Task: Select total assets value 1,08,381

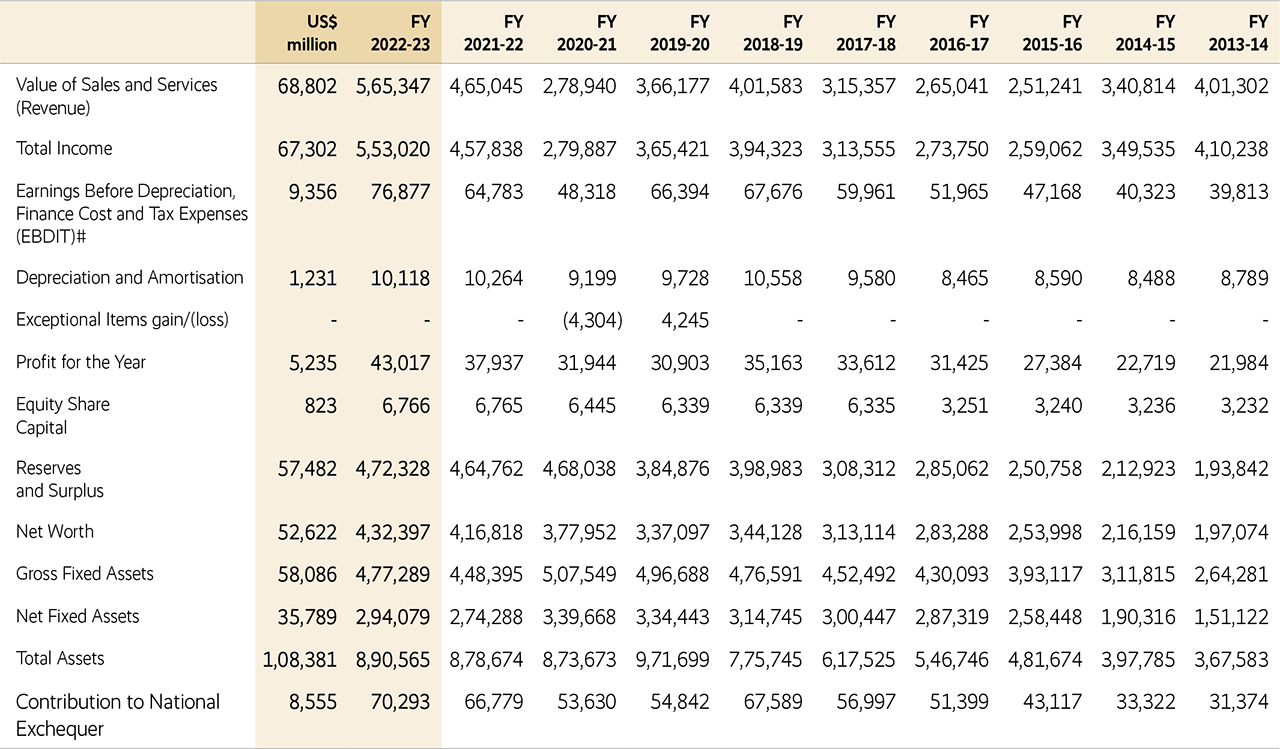Action: [x=301, y=659]
